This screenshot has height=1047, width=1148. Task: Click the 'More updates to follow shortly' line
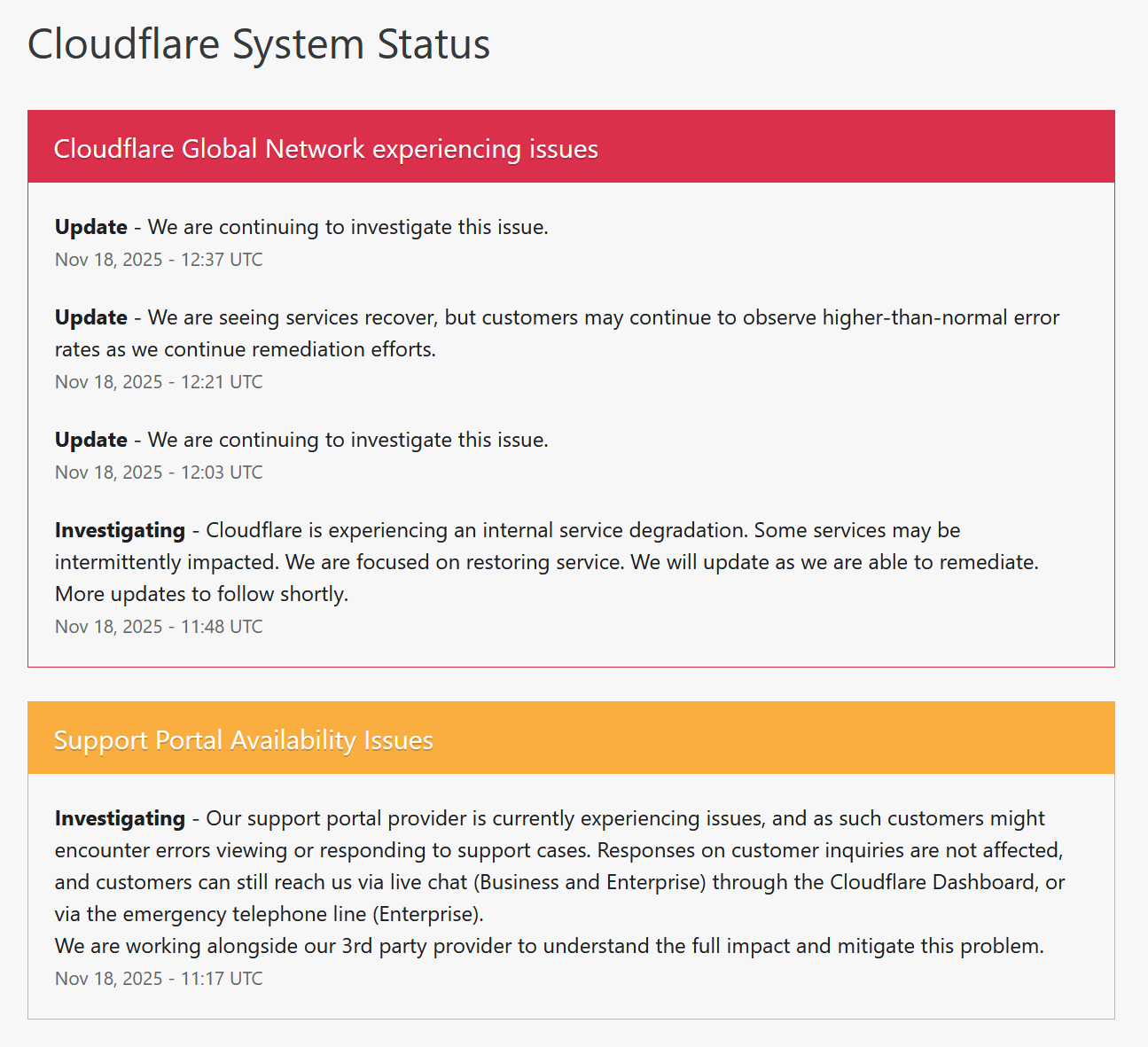click(x=201, y=594)
